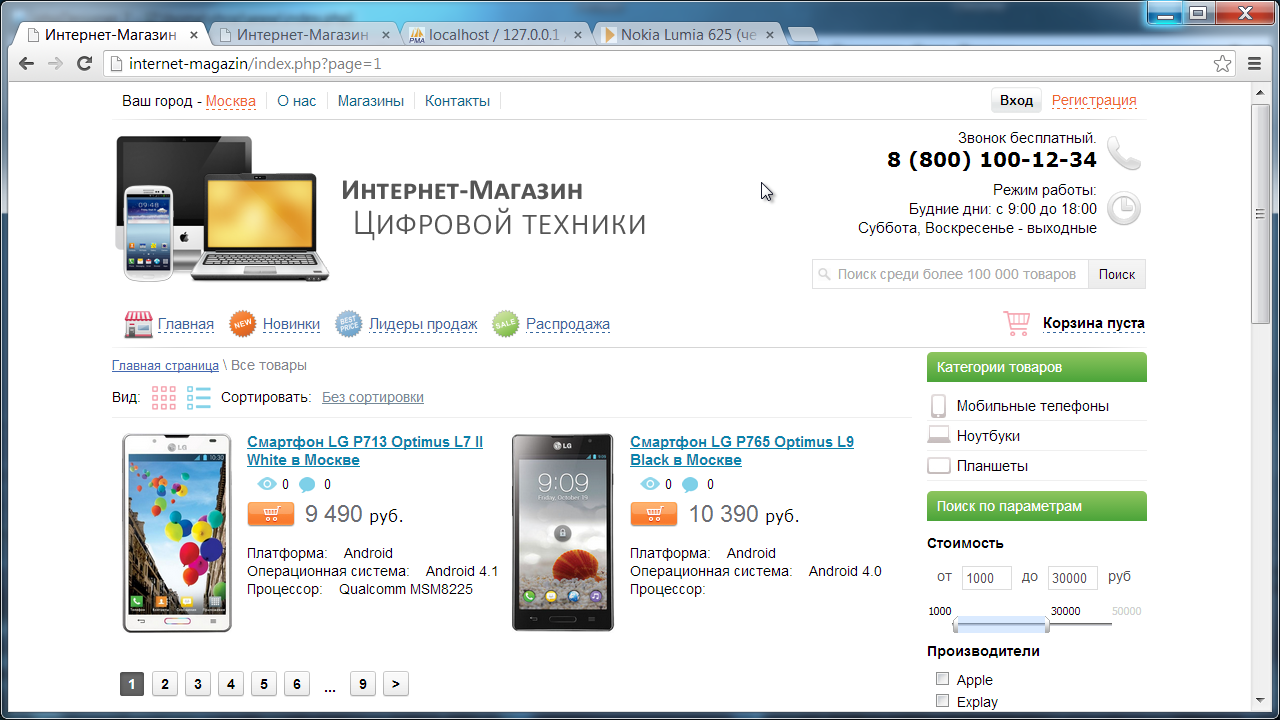The image size is (1280, 720).
Task: Click the clock working hours icon
Action: point(1124,209)
